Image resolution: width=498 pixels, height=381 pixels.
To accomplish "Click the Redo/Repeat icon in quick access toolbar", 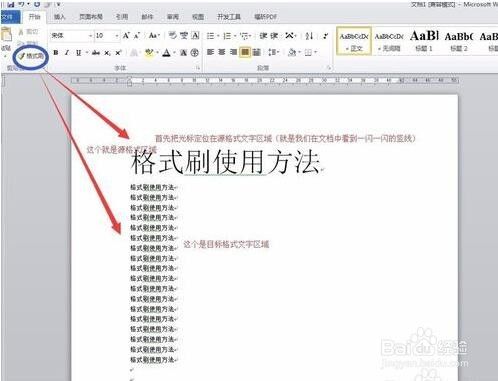I will [x=37, y=4].
